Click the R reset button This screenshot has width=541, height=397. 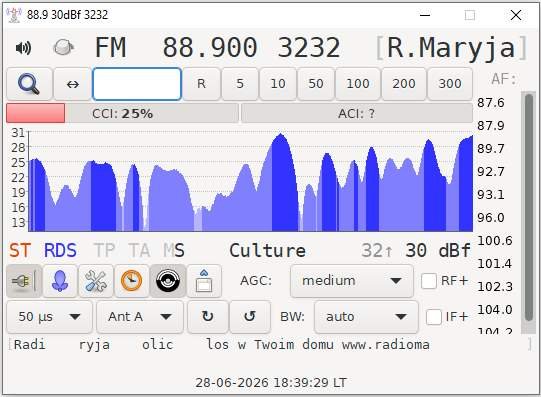tap(201, 84)
